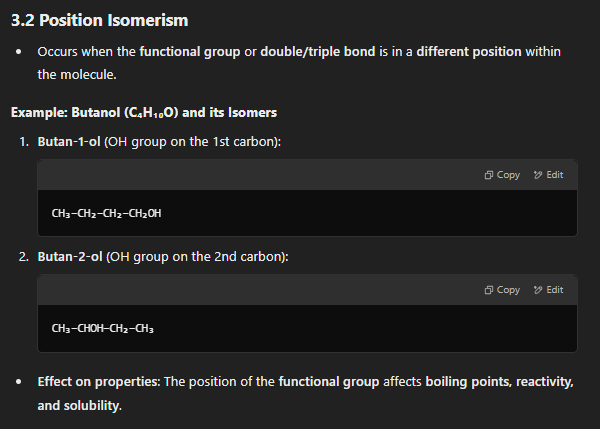
Task: Click the CH₃–CHOH–CH₂–CH₃ formula text
Action: click(103, 328)
